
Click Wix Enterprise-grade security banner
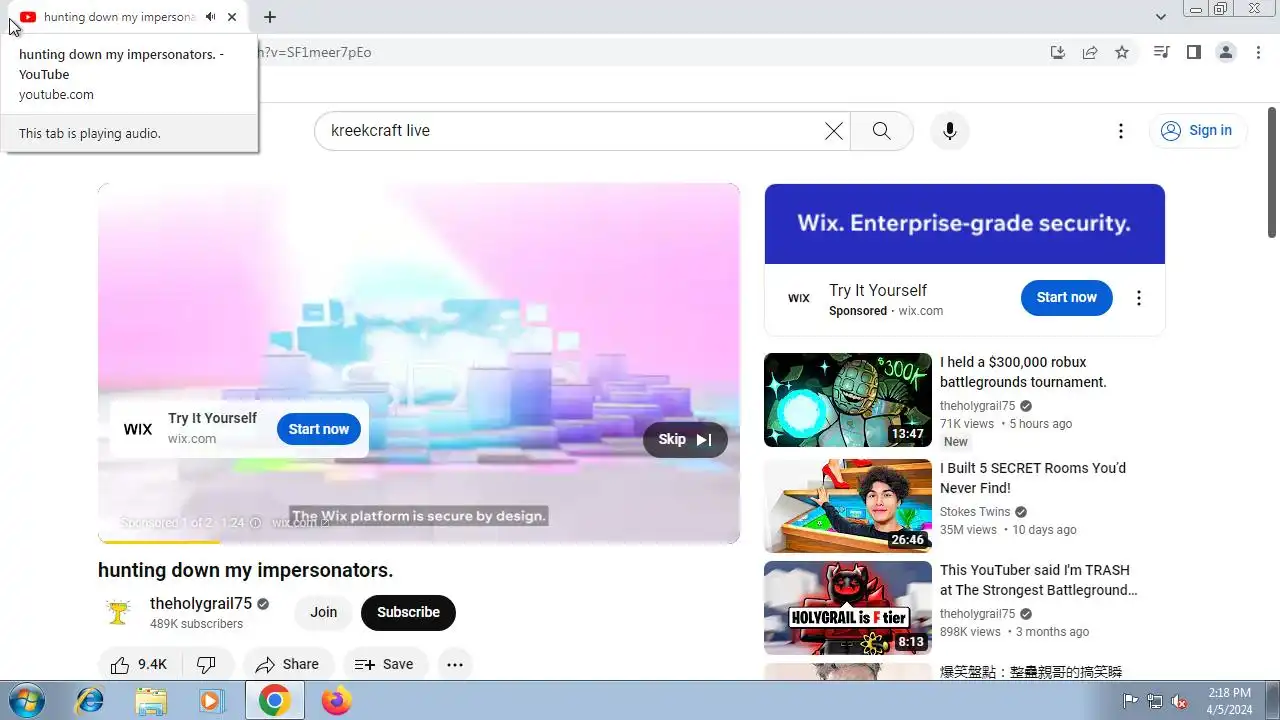pyautogui.click(x=965, y=224)
